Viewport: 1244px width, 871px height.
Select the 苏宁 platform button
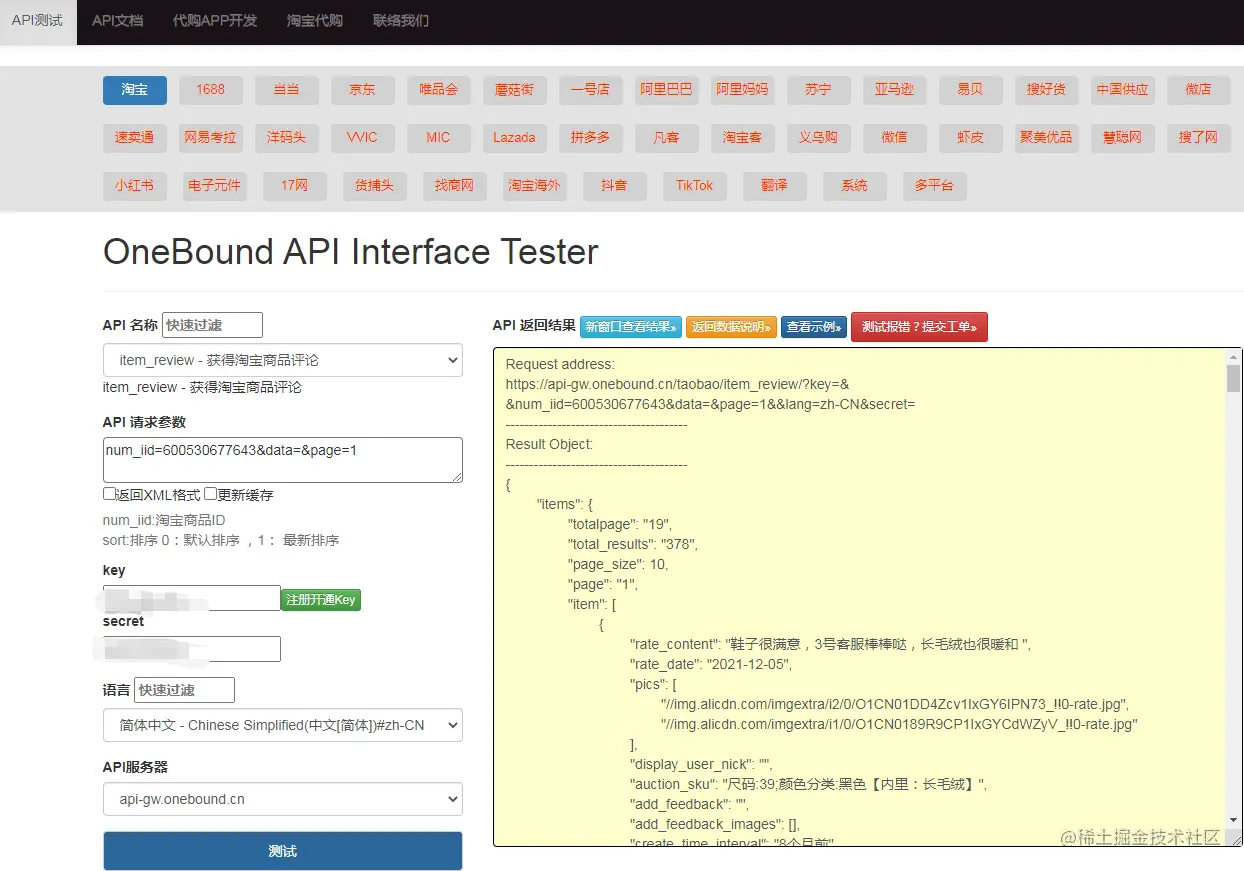818,90
